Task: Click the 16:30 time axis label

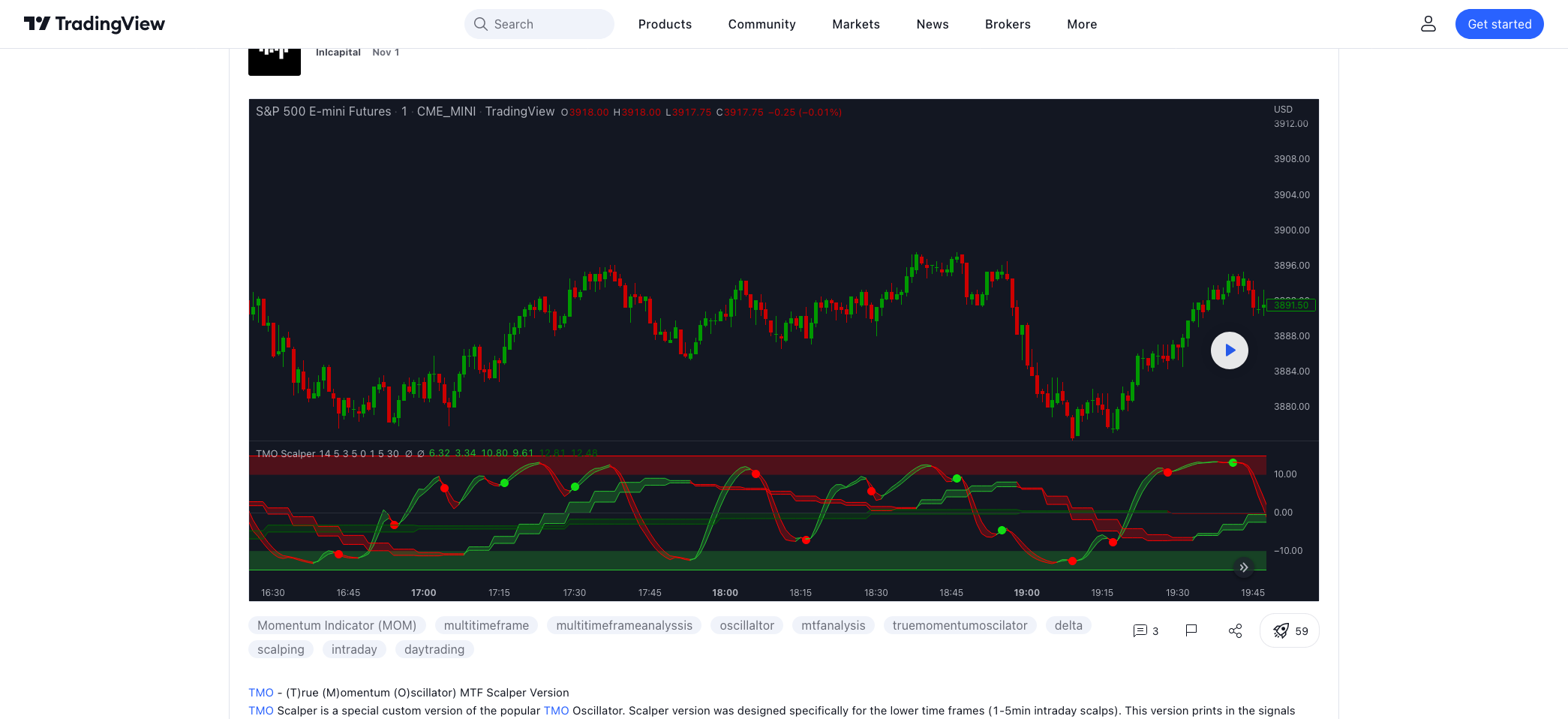Action: click(273, 593)
